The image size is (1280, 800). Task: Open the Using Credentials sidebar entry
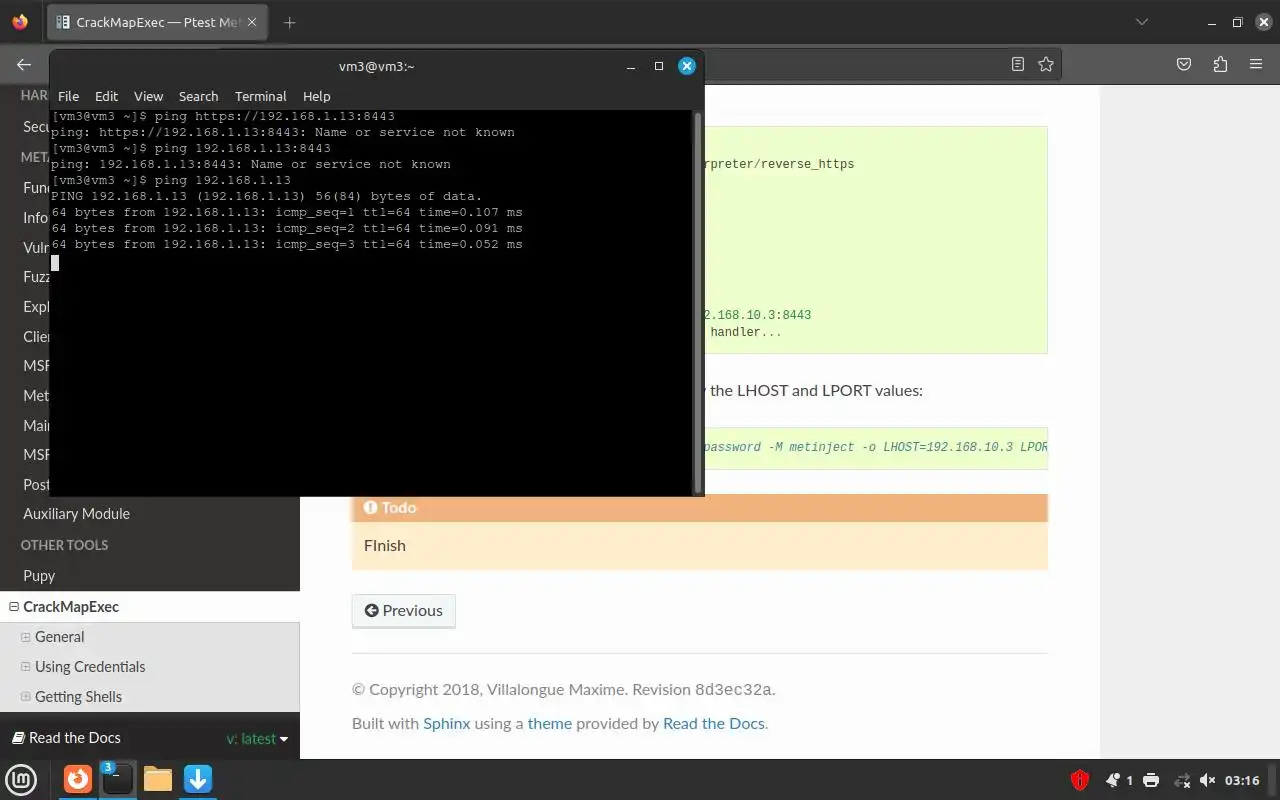[x=90, y=667]
